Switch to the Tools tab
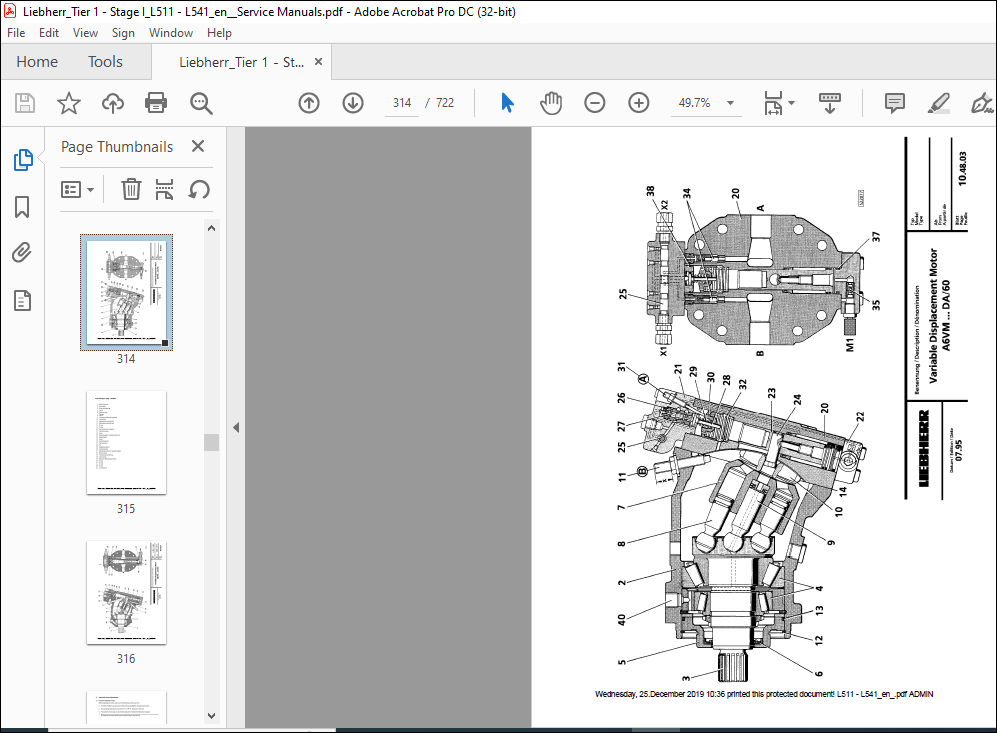Screen dimensions: 997x733 point(106,62)
